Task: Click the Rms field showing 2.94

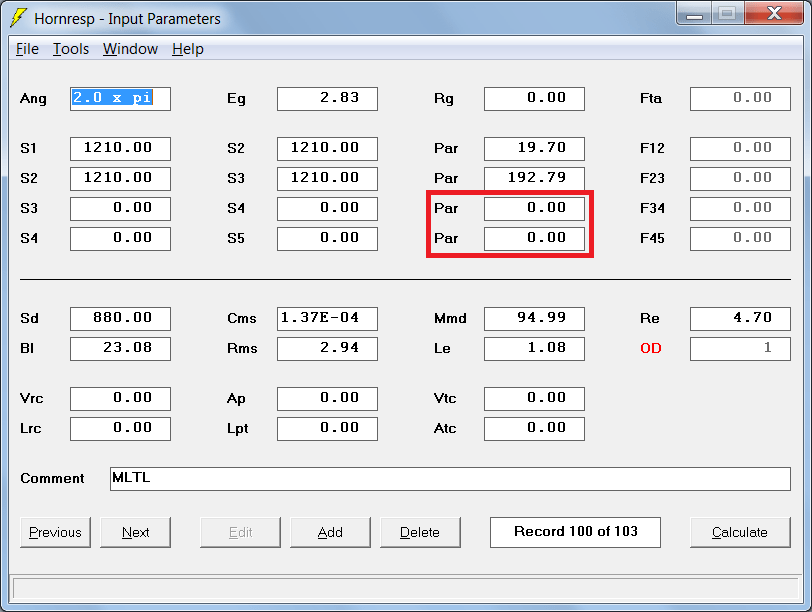Action: click(x=327, y=348)
